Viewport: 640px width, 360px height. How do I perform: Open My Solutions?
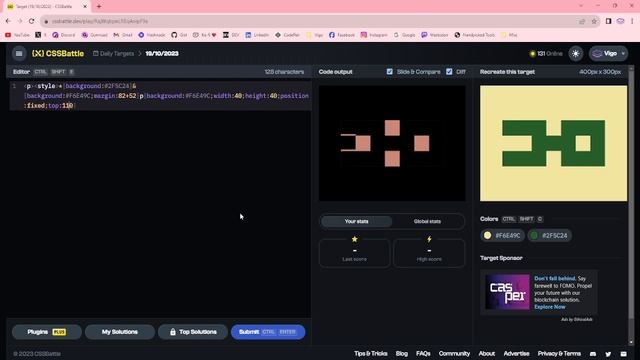point(120,332)
